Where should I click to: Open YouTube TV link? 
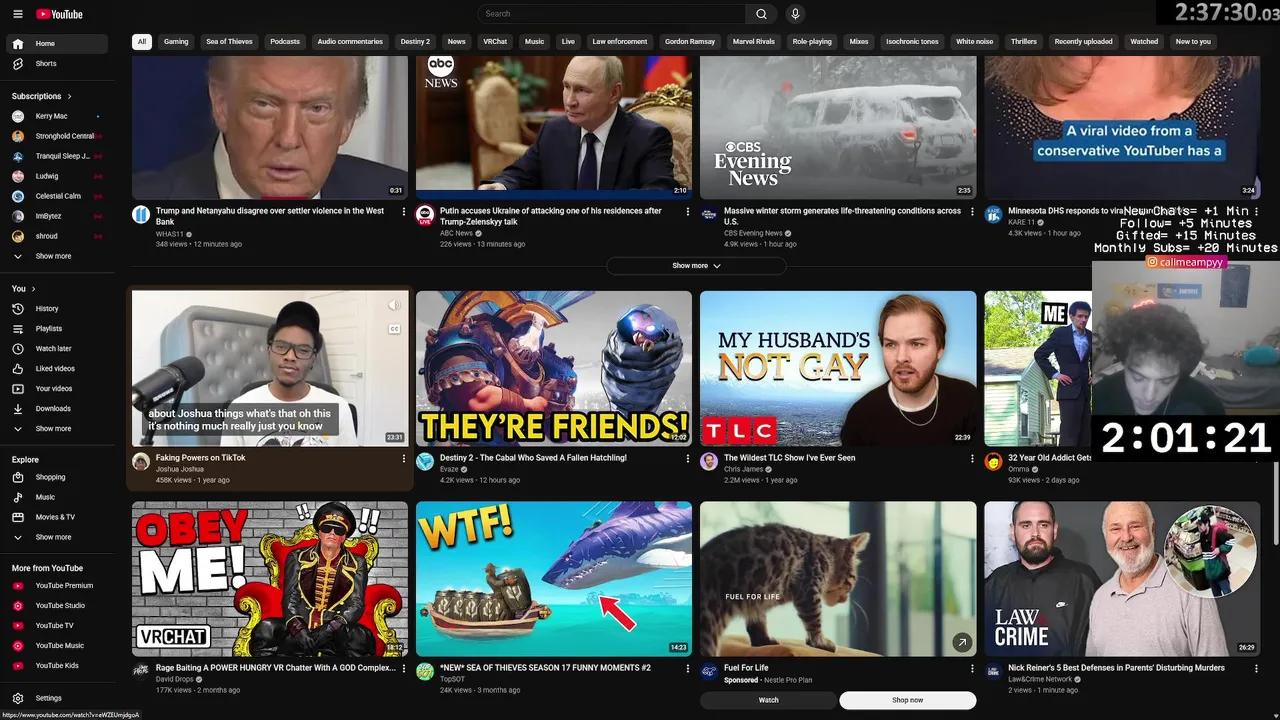point(58,626)
